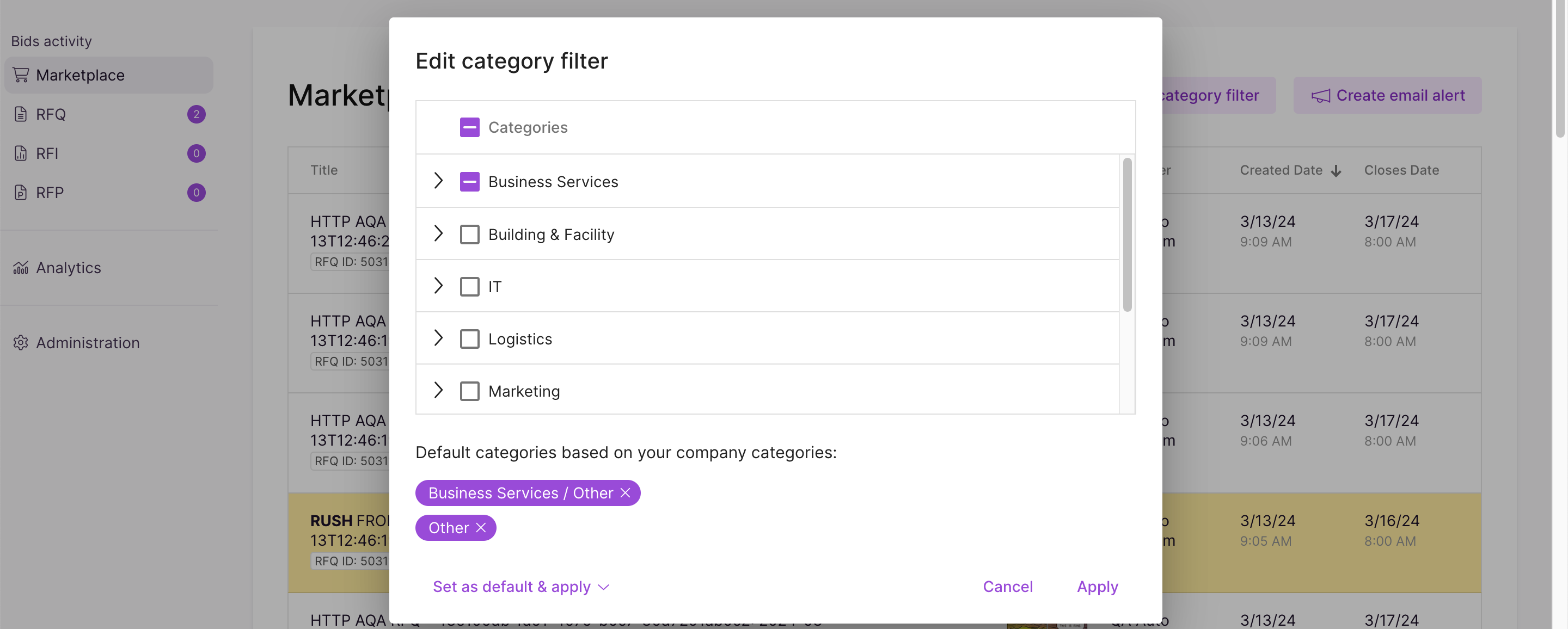
Task: Click the Building & Facility label
Action: point(551,234)
